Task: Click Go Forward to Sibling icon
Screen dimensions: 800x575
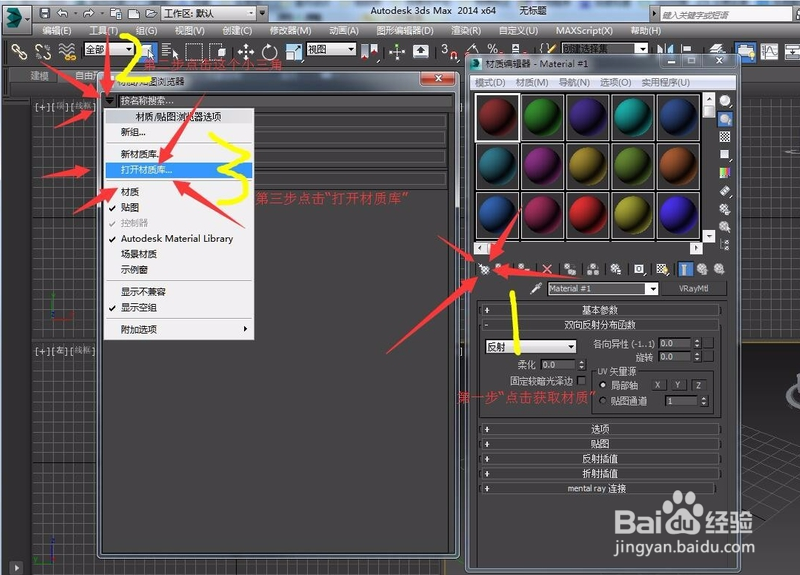Action: tap(719, 269)
